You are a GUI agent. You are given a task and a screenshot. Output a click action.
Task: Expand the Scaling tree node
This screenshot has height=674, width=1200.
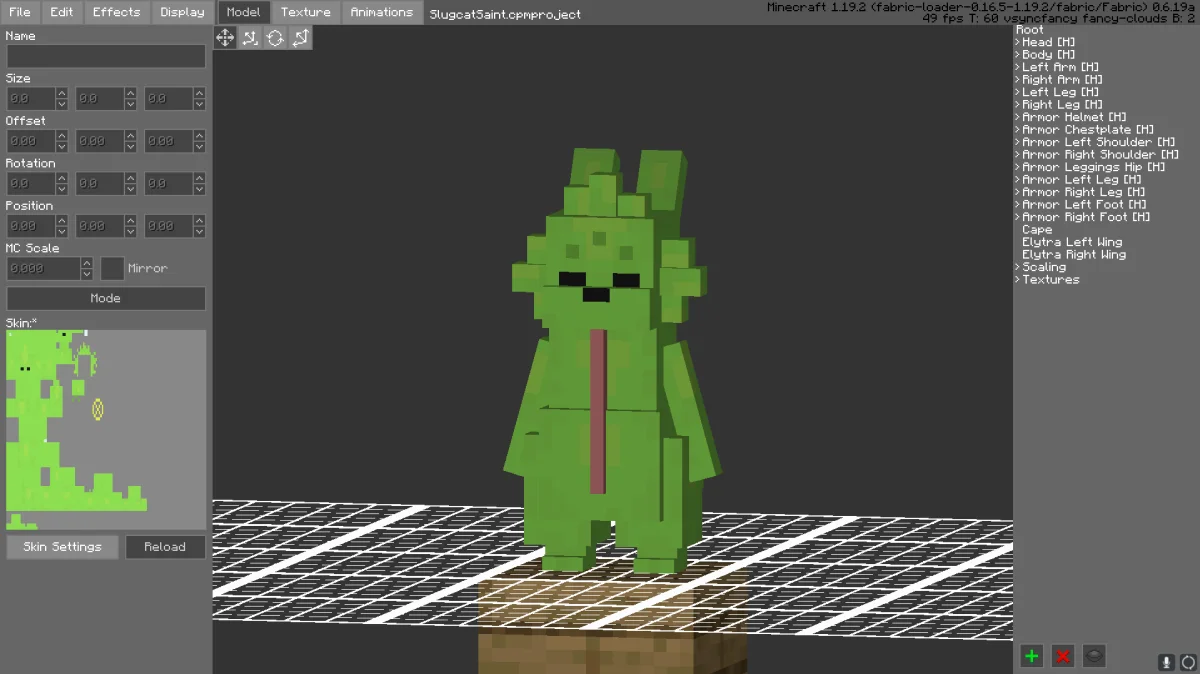click(1017, 267)
